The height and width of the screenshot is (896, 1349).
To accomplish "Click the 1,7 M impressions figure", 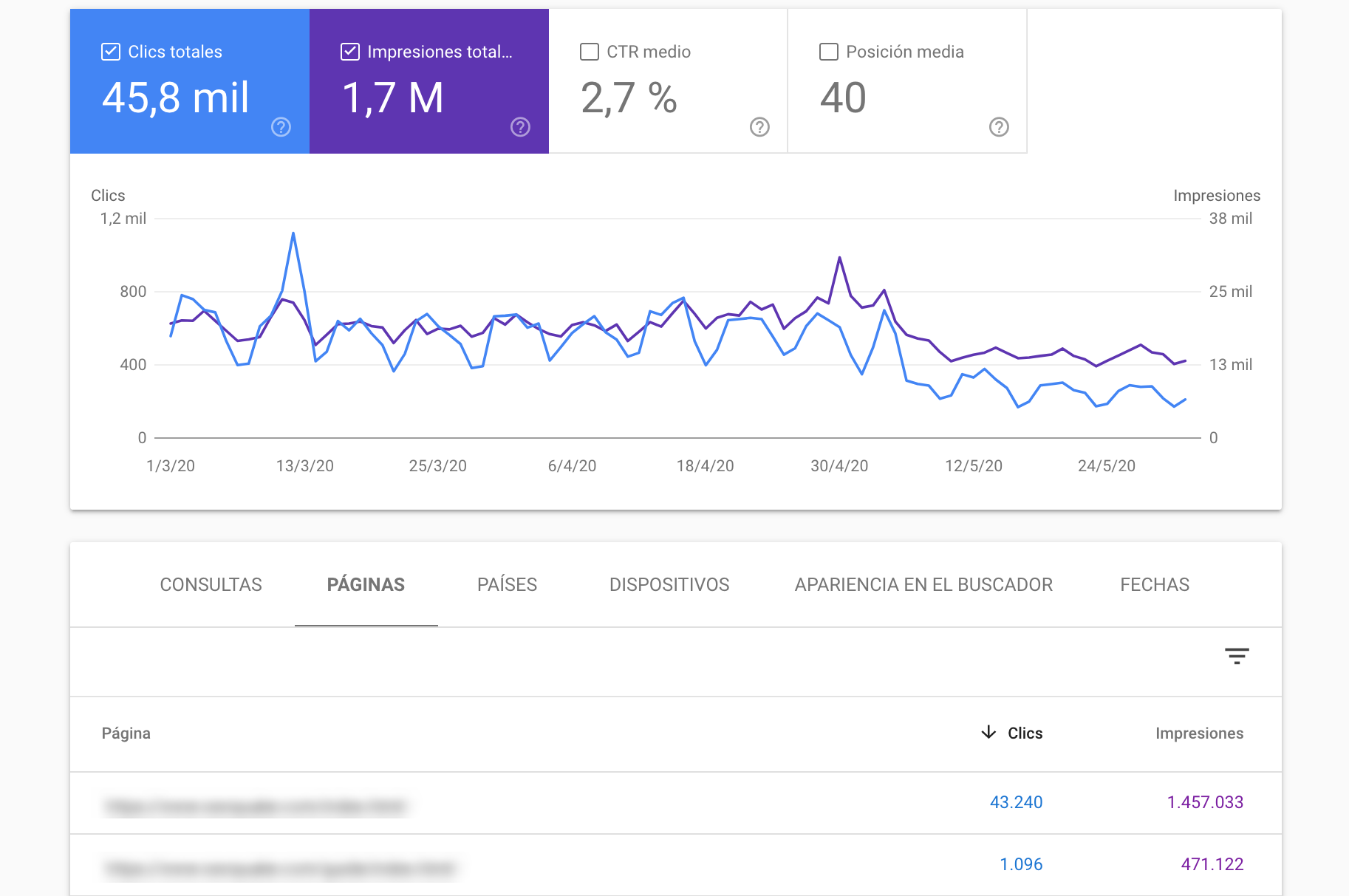I will click(392, 98).
